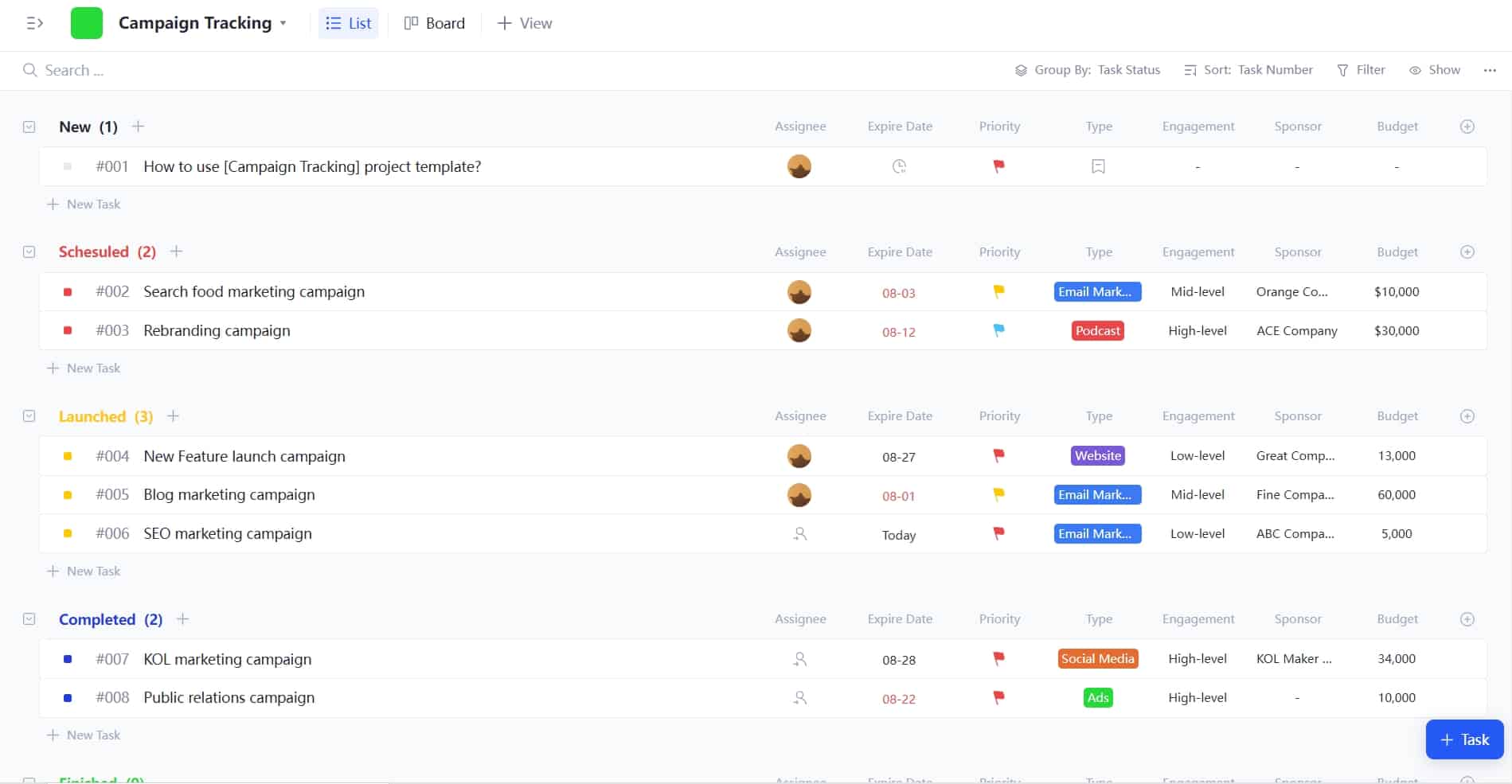Switch to the Board view

(x=434, y=23)
